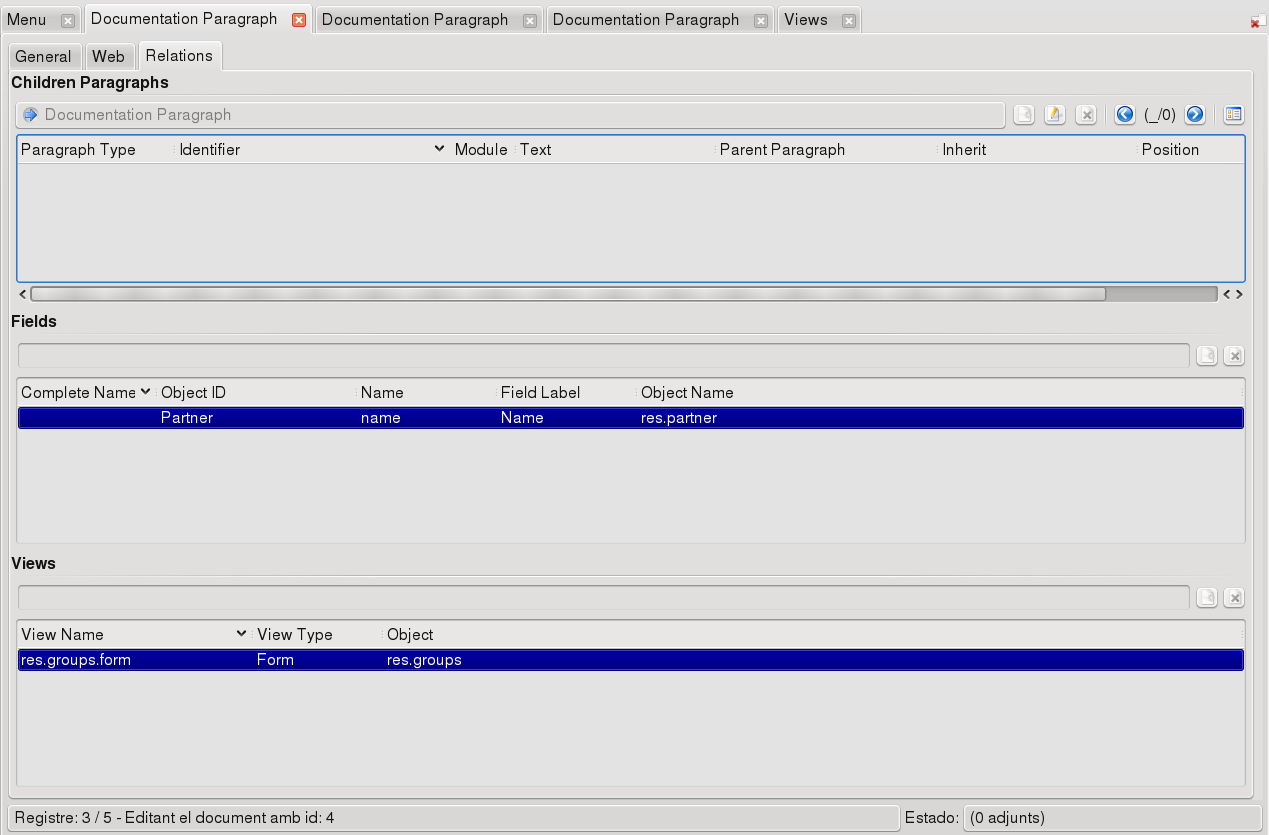Click the arrow icon beside Documentation Paragraph field
This screenshot has height=835, width=1269.
click(30, 115)
